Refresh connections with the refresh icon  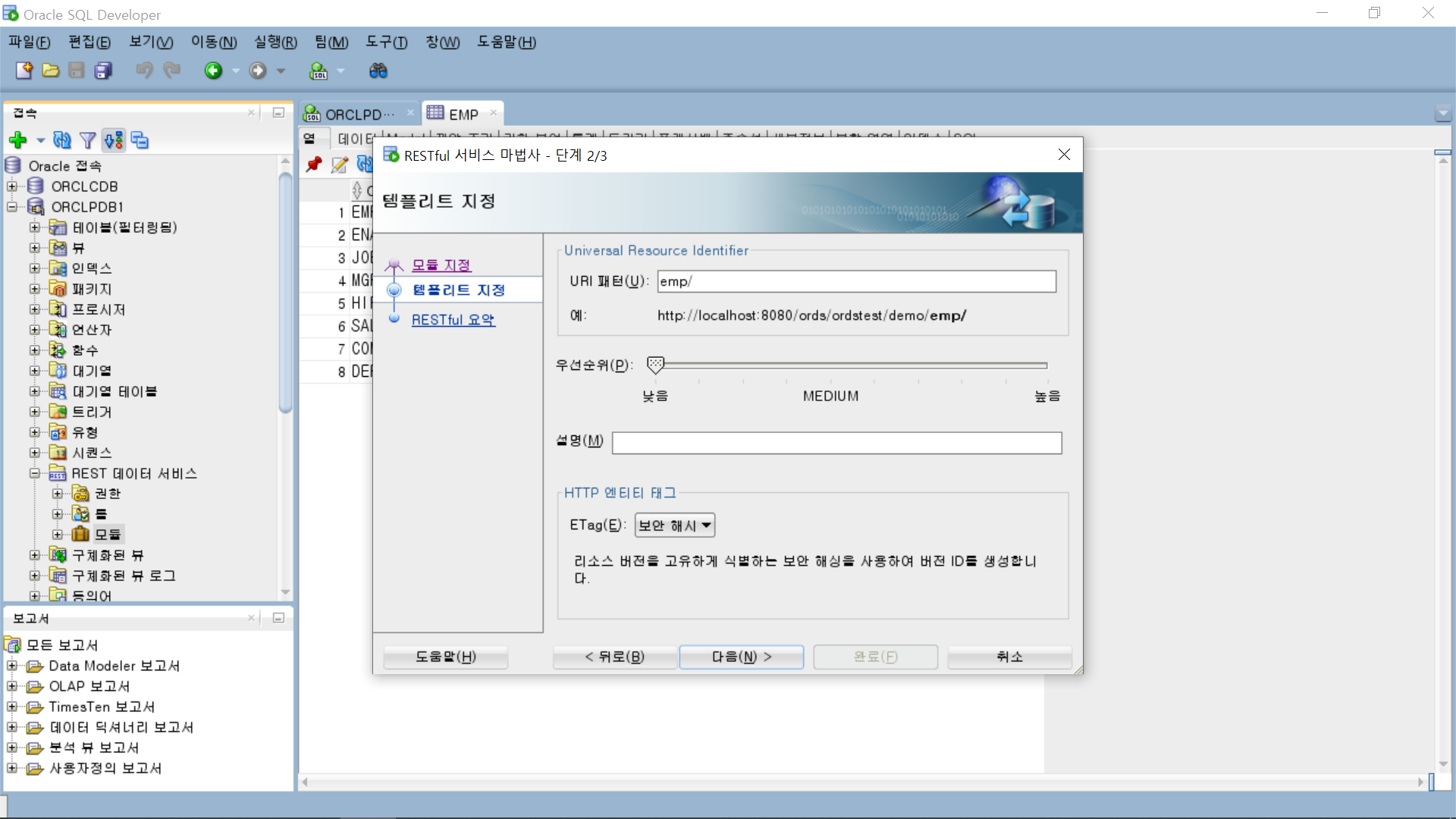[x=62, y=140]
